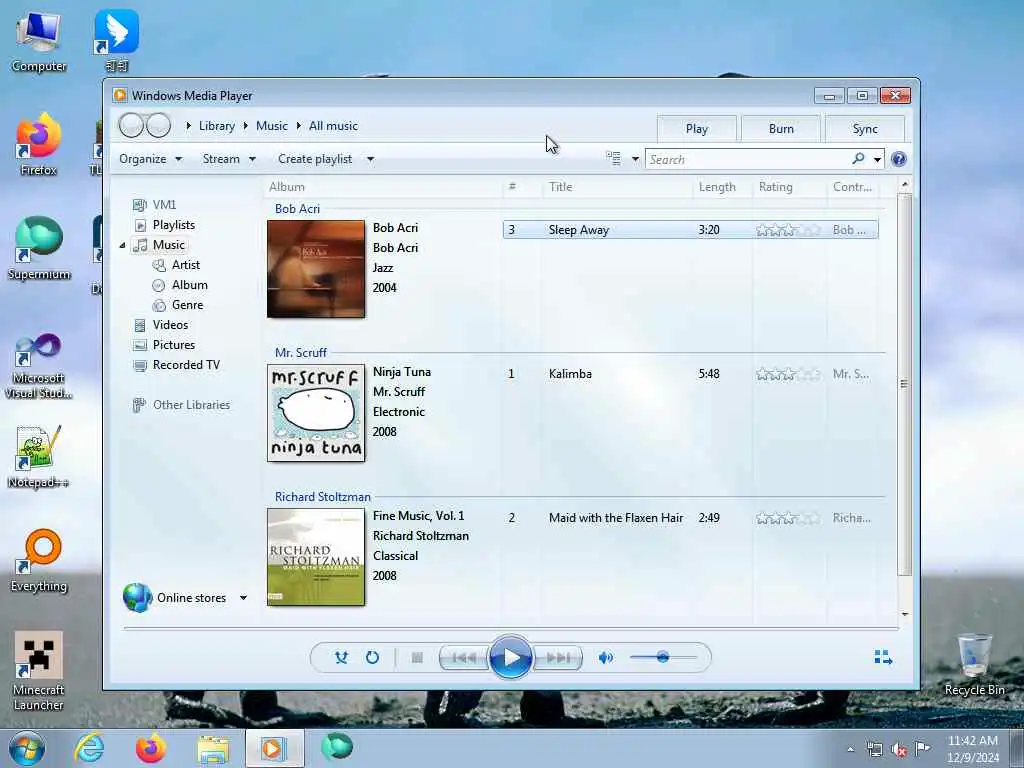
Task: Switch to the Sync tab
Action: click(x=865, y=129)
